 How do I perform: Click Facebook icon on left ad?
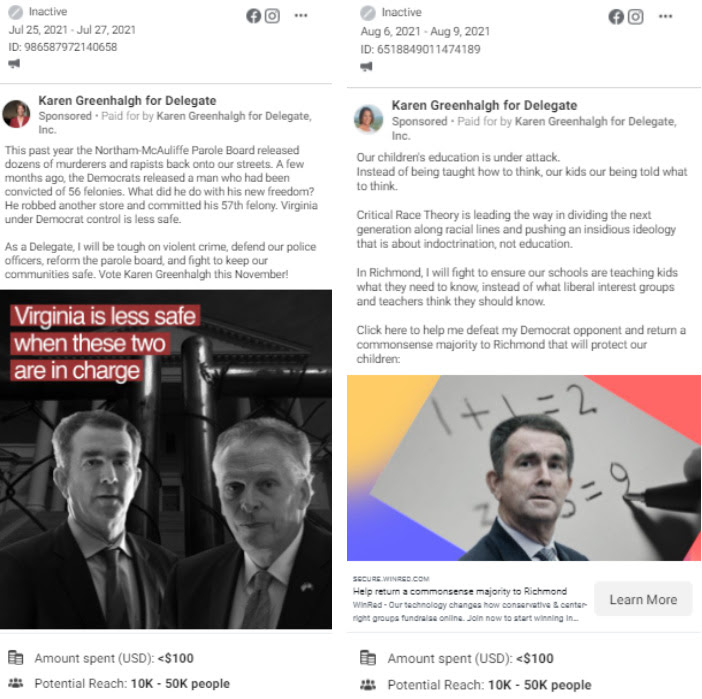[x=253, y=16]
